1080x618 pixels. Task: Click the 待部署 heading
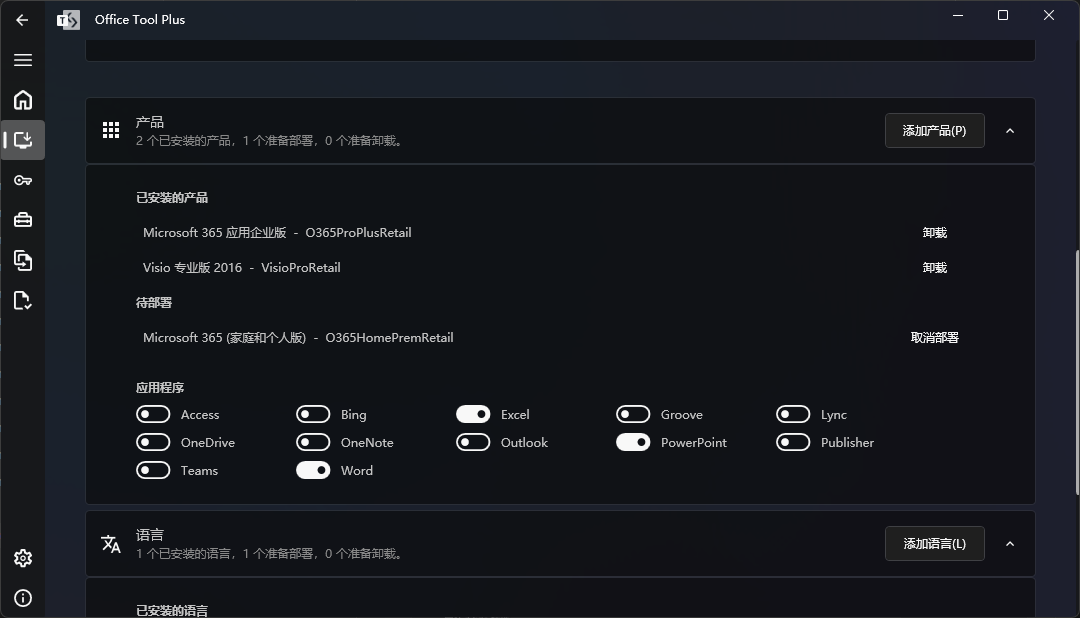154,302
